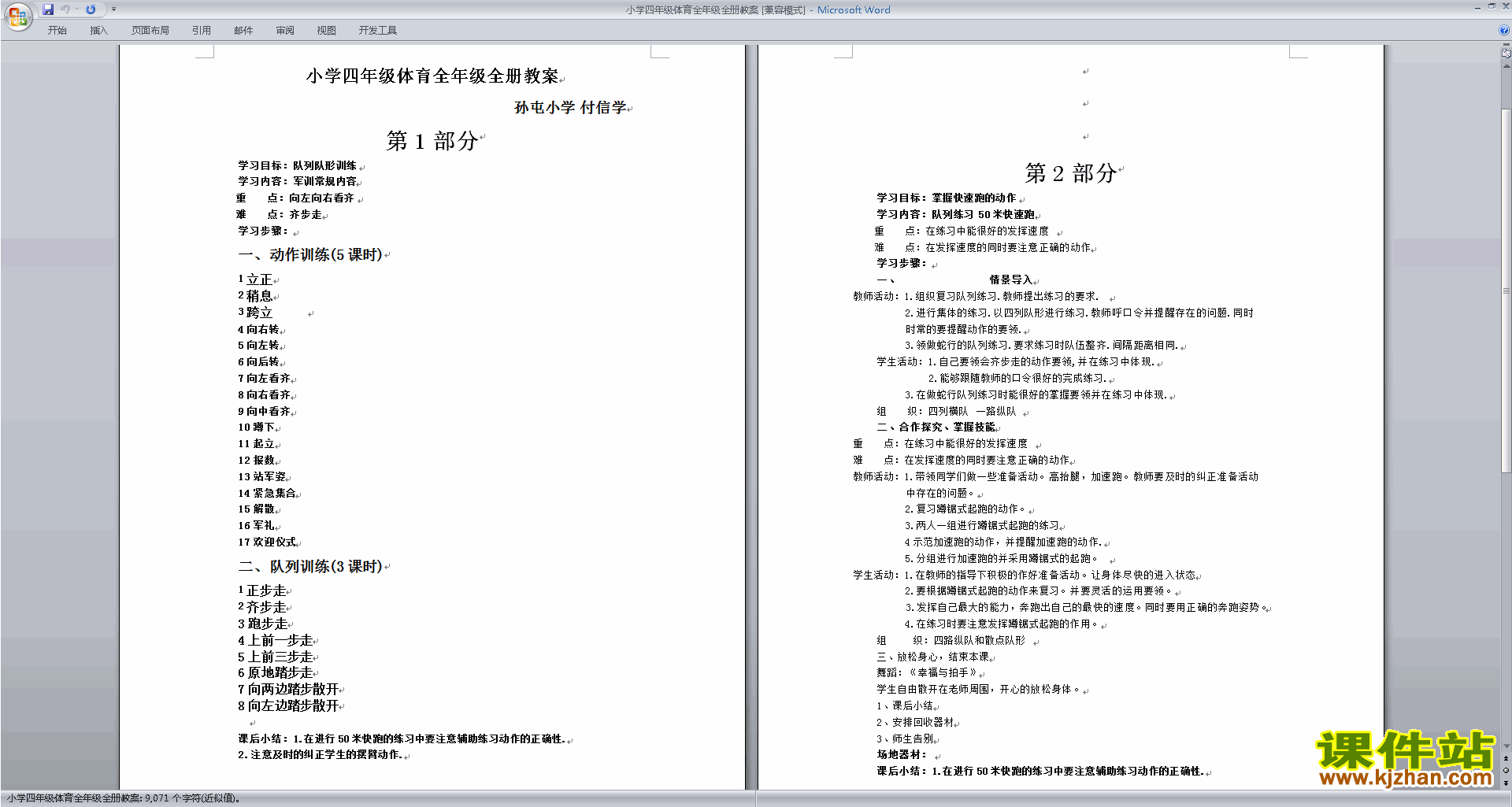This screenshot has width=1512, height=807.
Task: Click 学习内容：队列练习 50米快速跑 line
Action: (x=956, y=214)
